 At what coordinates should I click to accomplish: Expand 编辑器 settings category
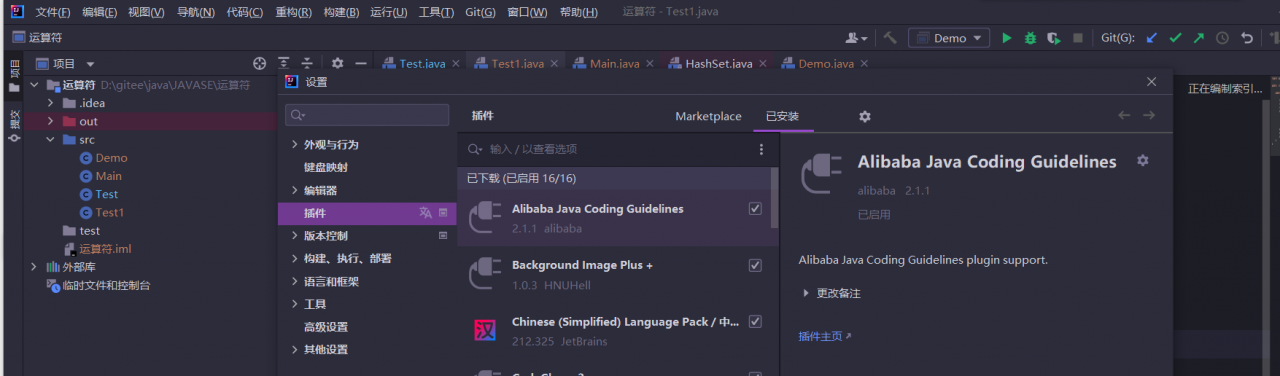pos(294,190)
